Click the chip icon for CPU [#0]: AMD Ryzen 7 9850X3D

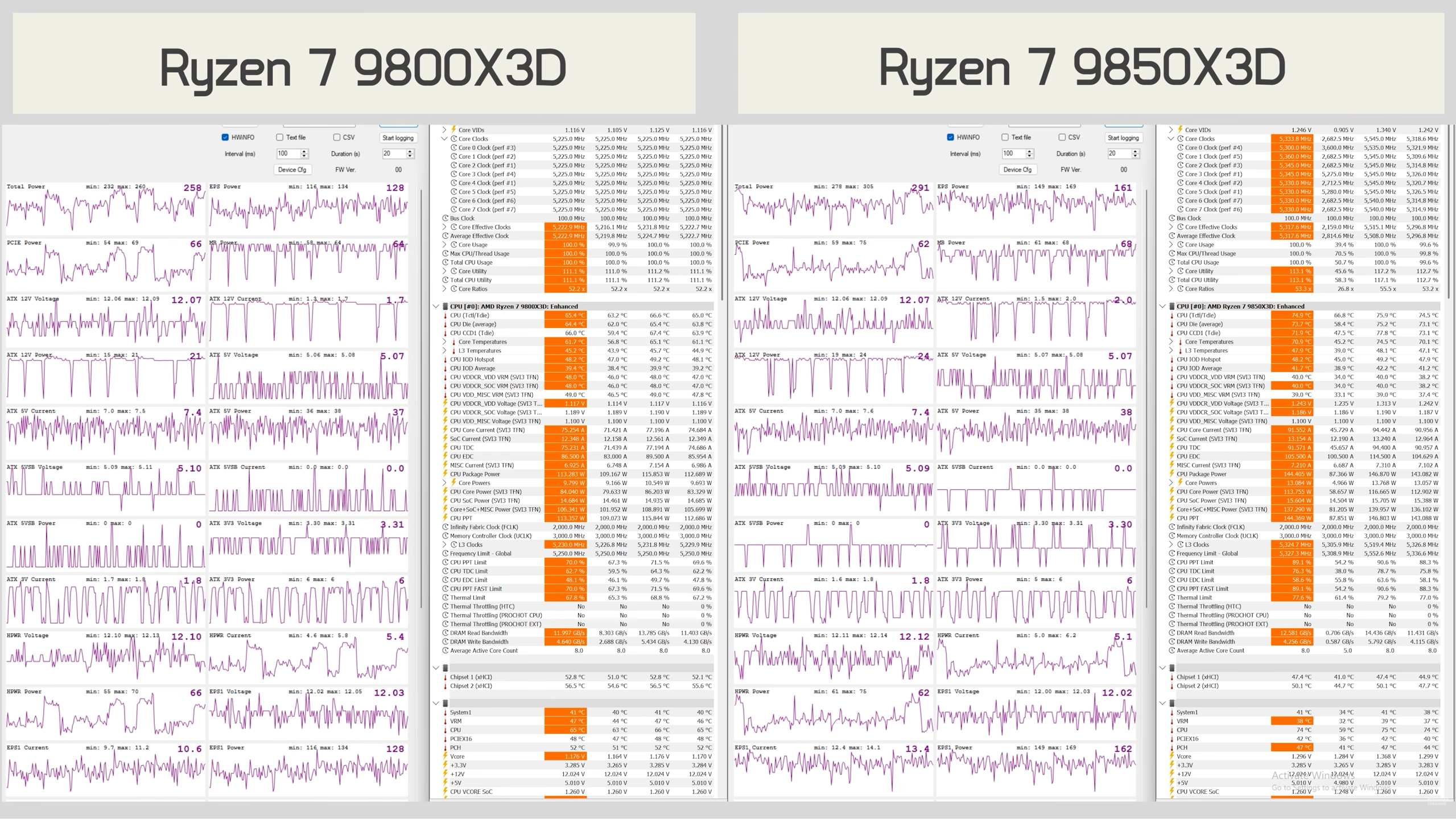1172,306
